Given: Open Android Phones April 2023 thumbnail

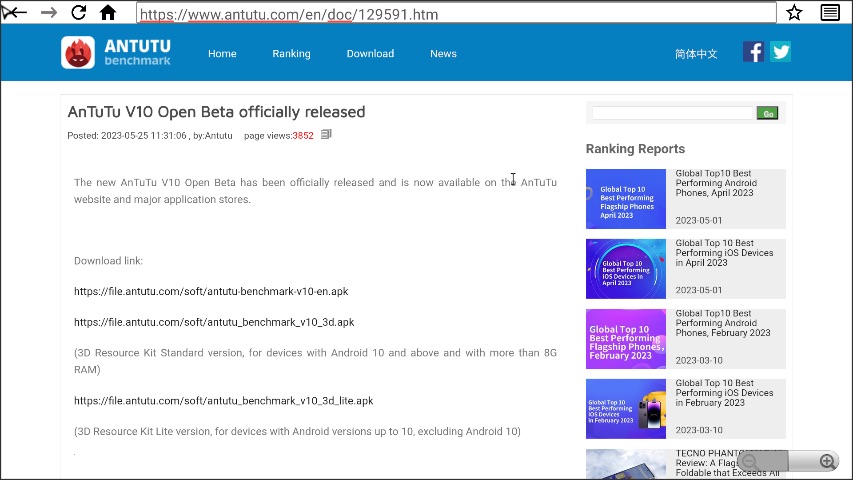Looking at the screenshot, I should click(x=626, y=199).
